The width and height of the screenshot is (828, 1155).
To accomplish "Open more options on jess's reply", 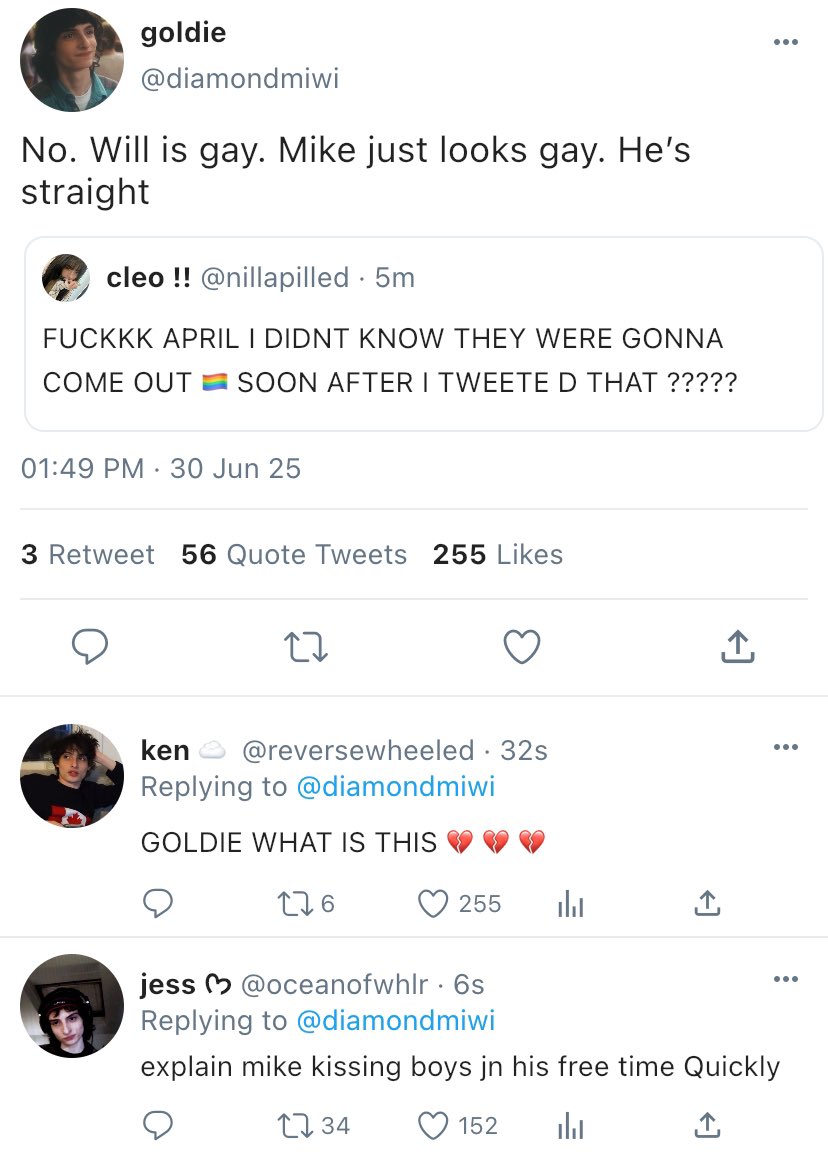I will [x=786, y=979].
